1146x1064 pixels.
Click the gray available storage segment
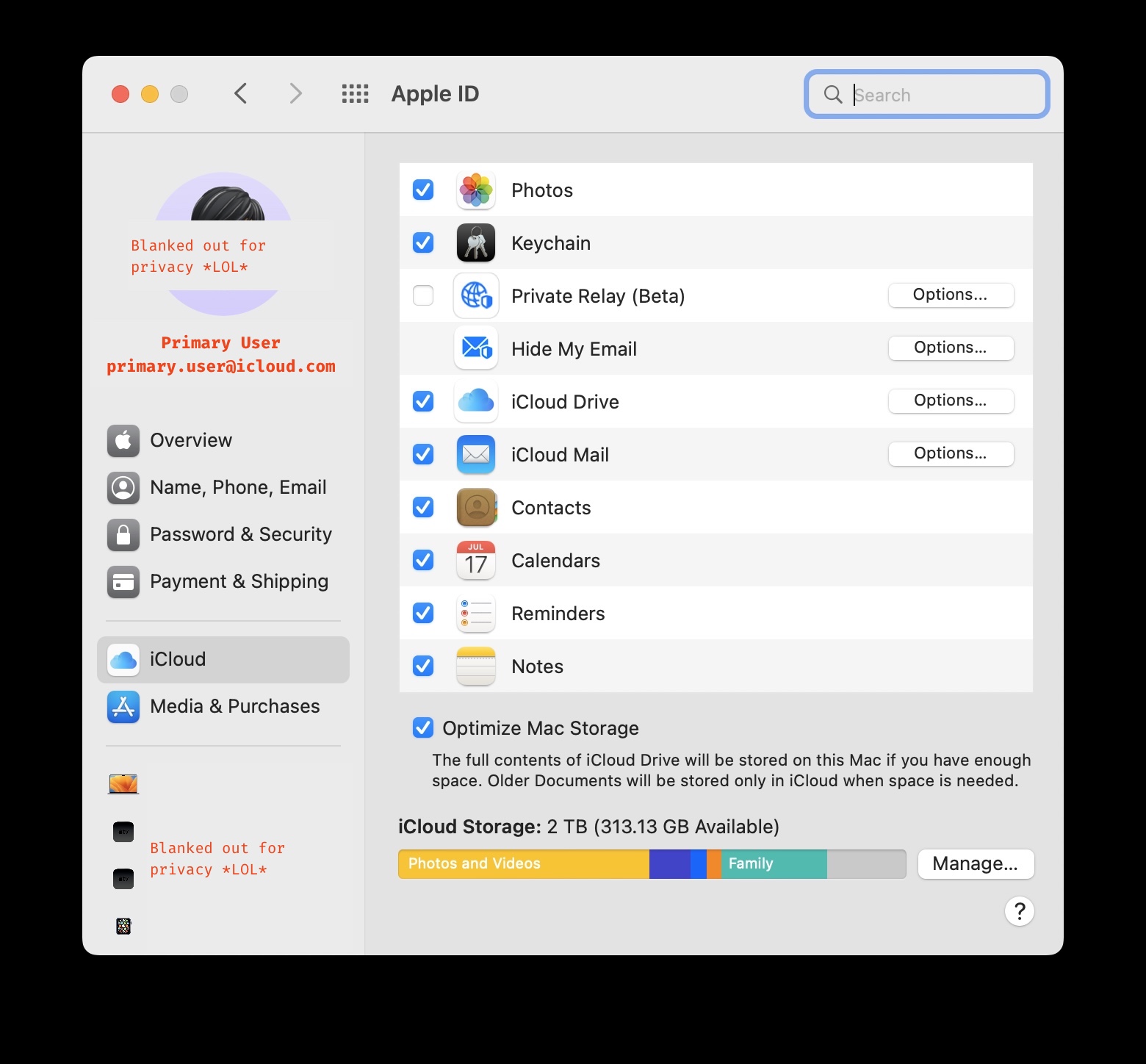866,864
